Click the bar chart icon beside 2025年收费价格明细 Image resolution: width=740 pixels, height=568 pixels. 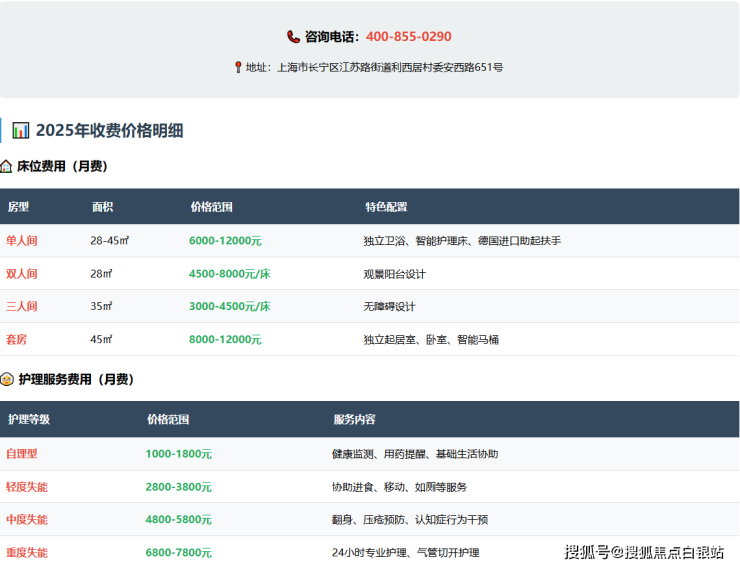point(20,130)
